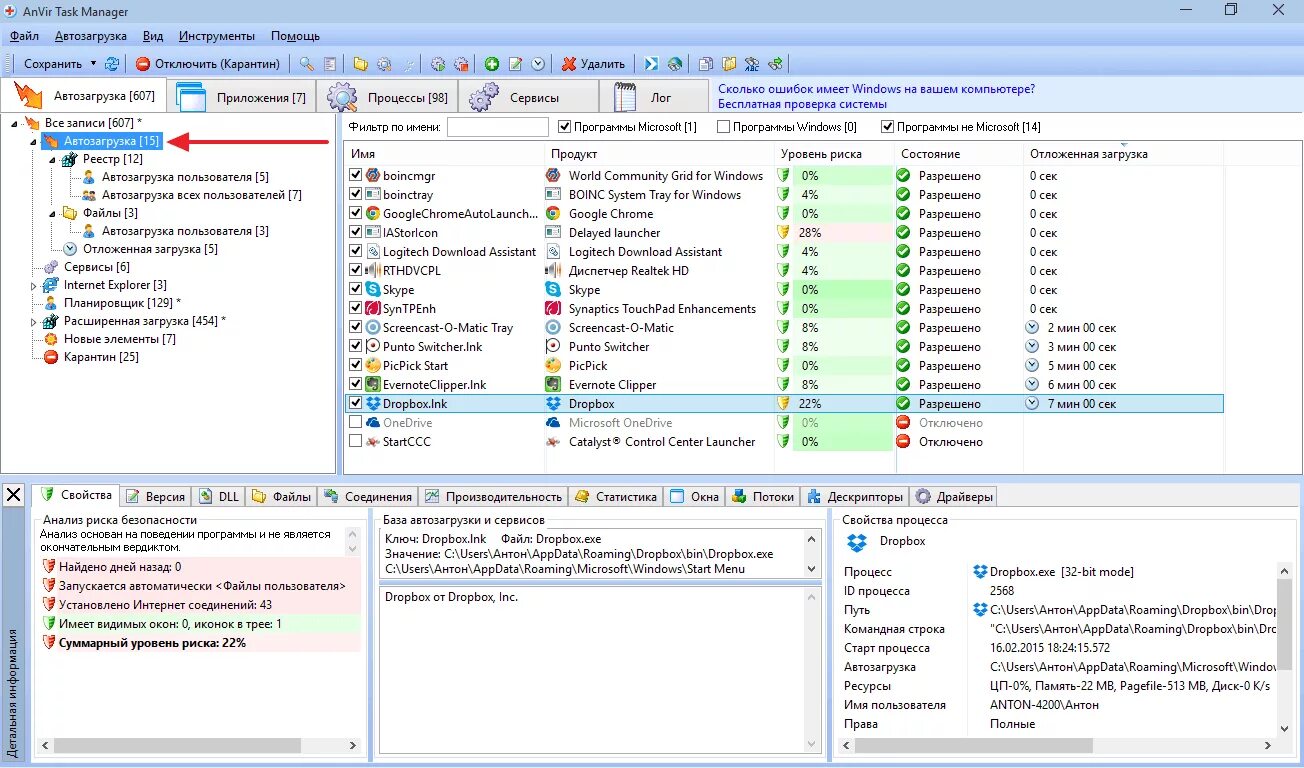Switch to the Процессы [98] tab
This screenshot has width=1304, height=768.
pos(388,97)
